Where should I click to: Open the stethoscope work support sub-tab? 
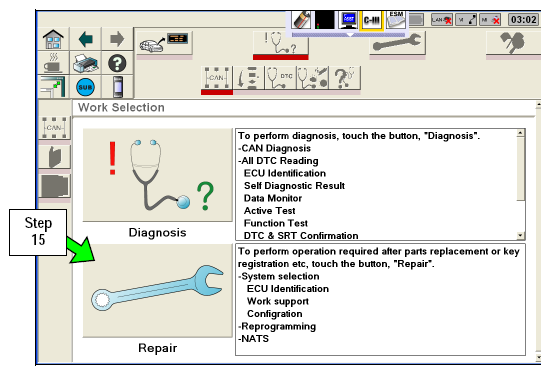click(312, 78)
